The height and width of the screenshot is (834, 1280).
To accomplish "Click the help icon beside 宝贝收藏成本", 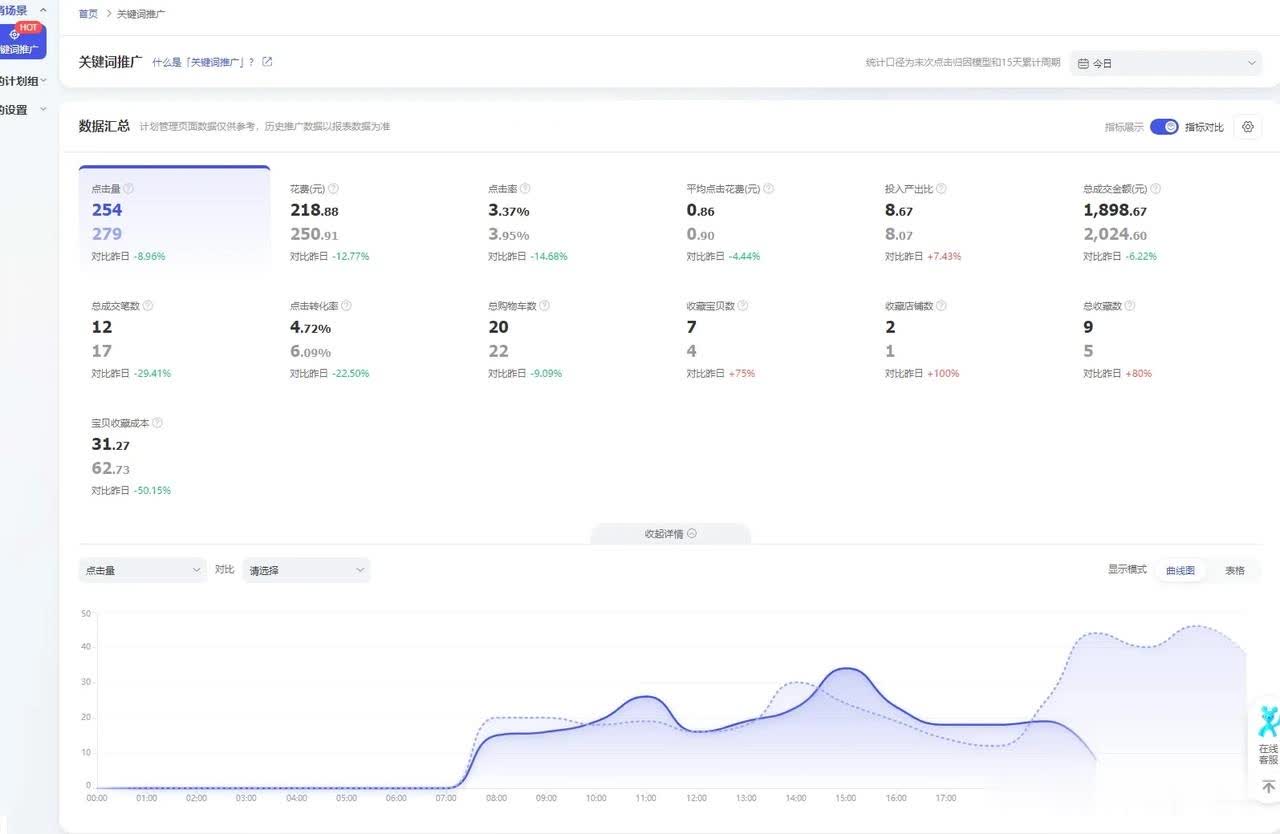I will click(x=157, y=423).
